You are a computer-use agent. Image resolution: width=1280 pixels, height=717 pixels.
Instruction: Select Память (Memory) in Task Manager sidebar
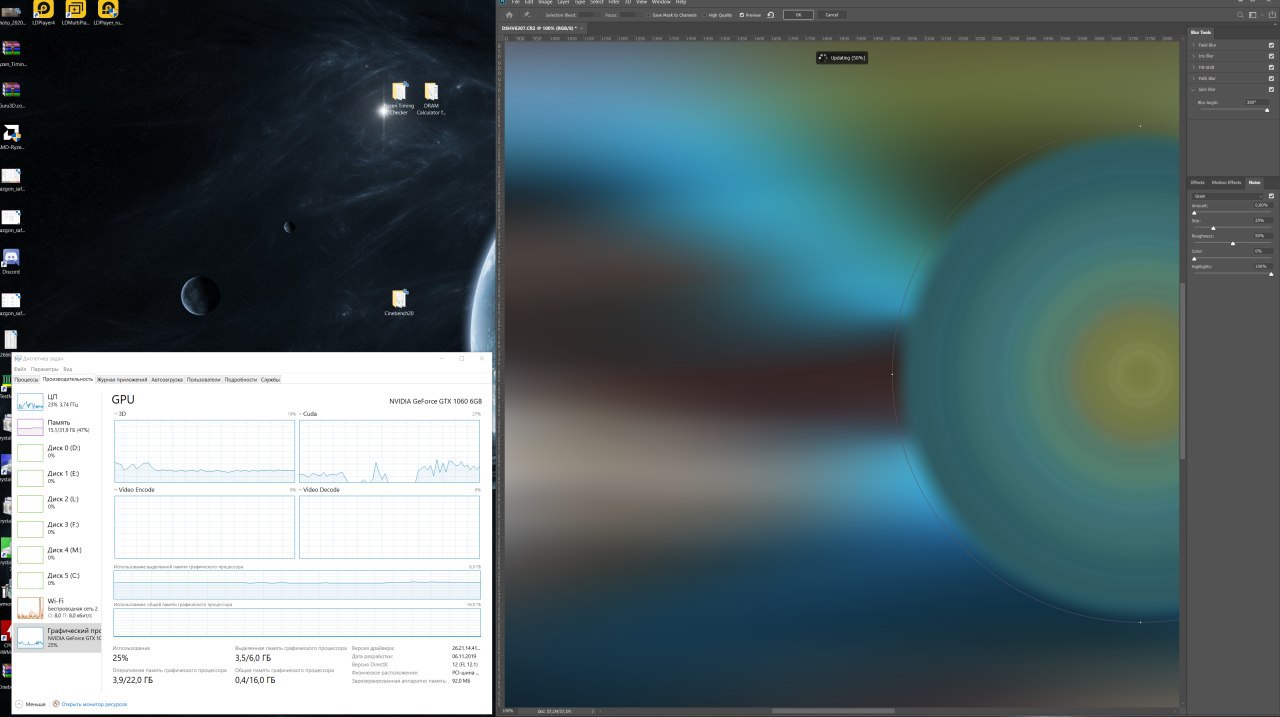[57, 426]
